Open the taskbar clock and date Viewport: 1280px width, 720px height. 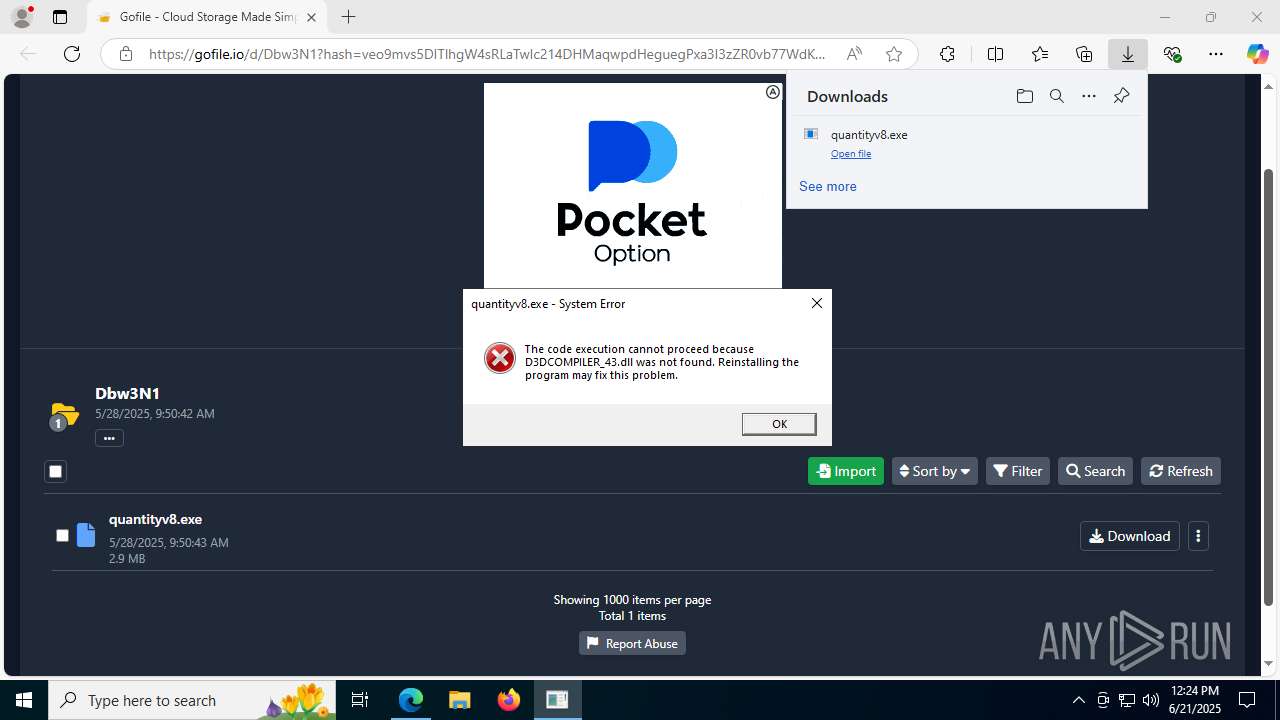coord(1194,700)
